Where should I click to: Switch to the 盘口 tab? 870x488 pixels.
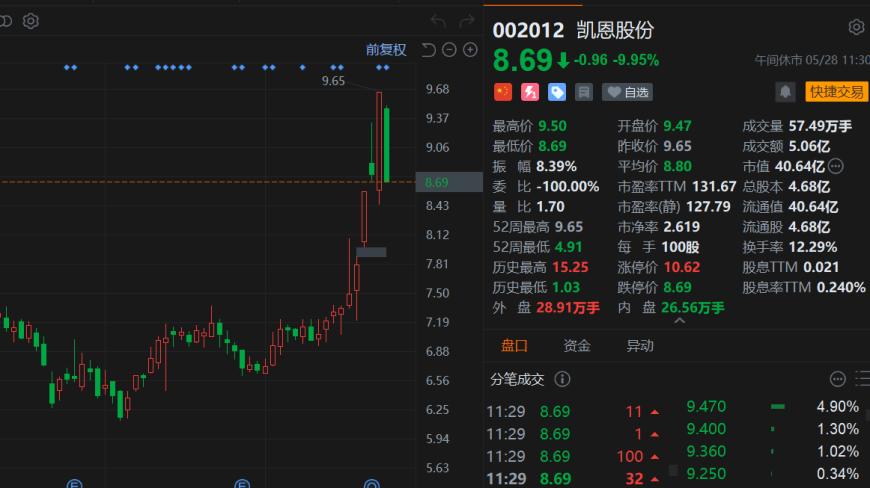tap(514, 346)
